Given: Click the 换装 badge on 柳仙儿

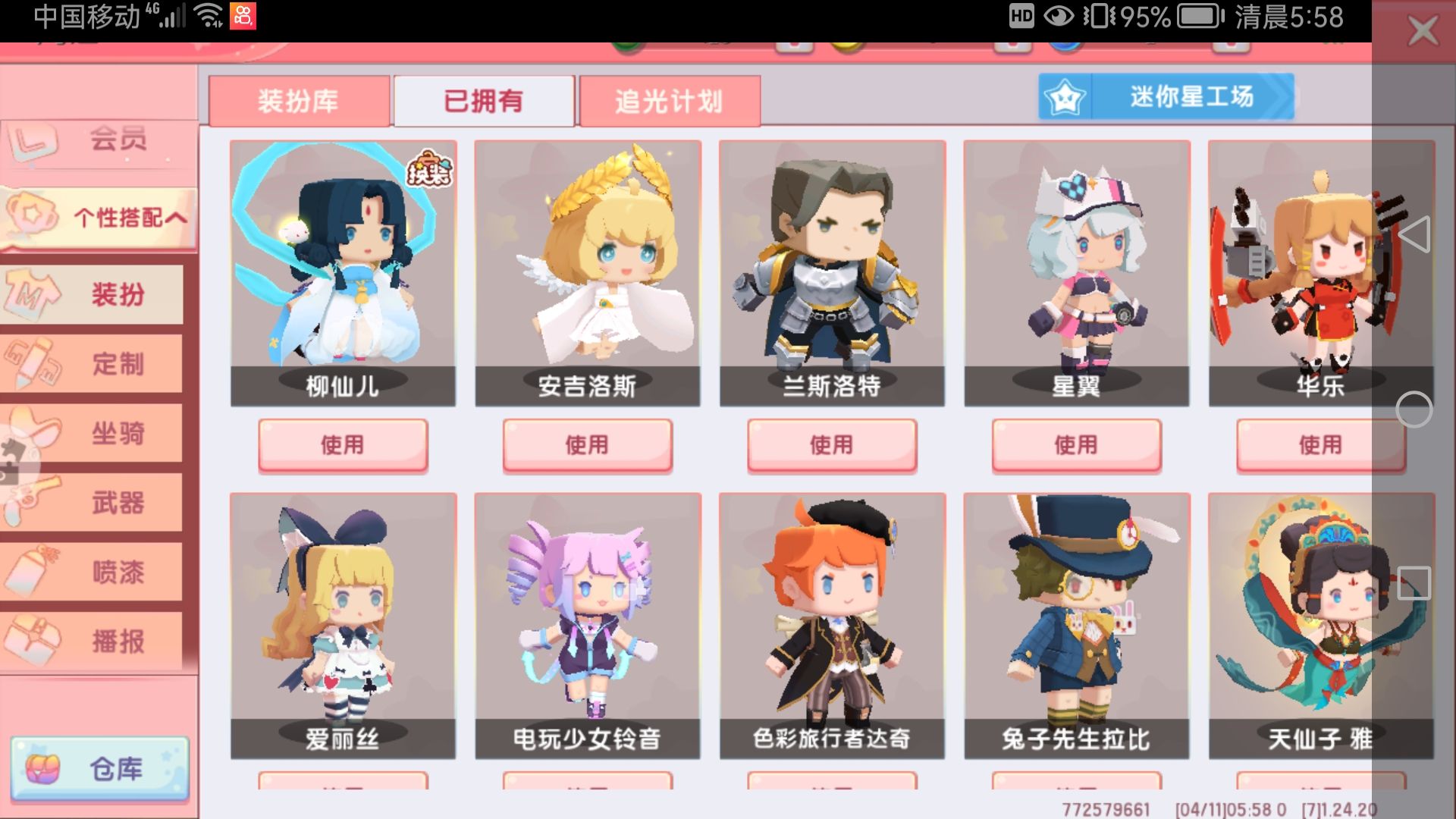Looking at the screenshot, I should click(x=429, y=168).
